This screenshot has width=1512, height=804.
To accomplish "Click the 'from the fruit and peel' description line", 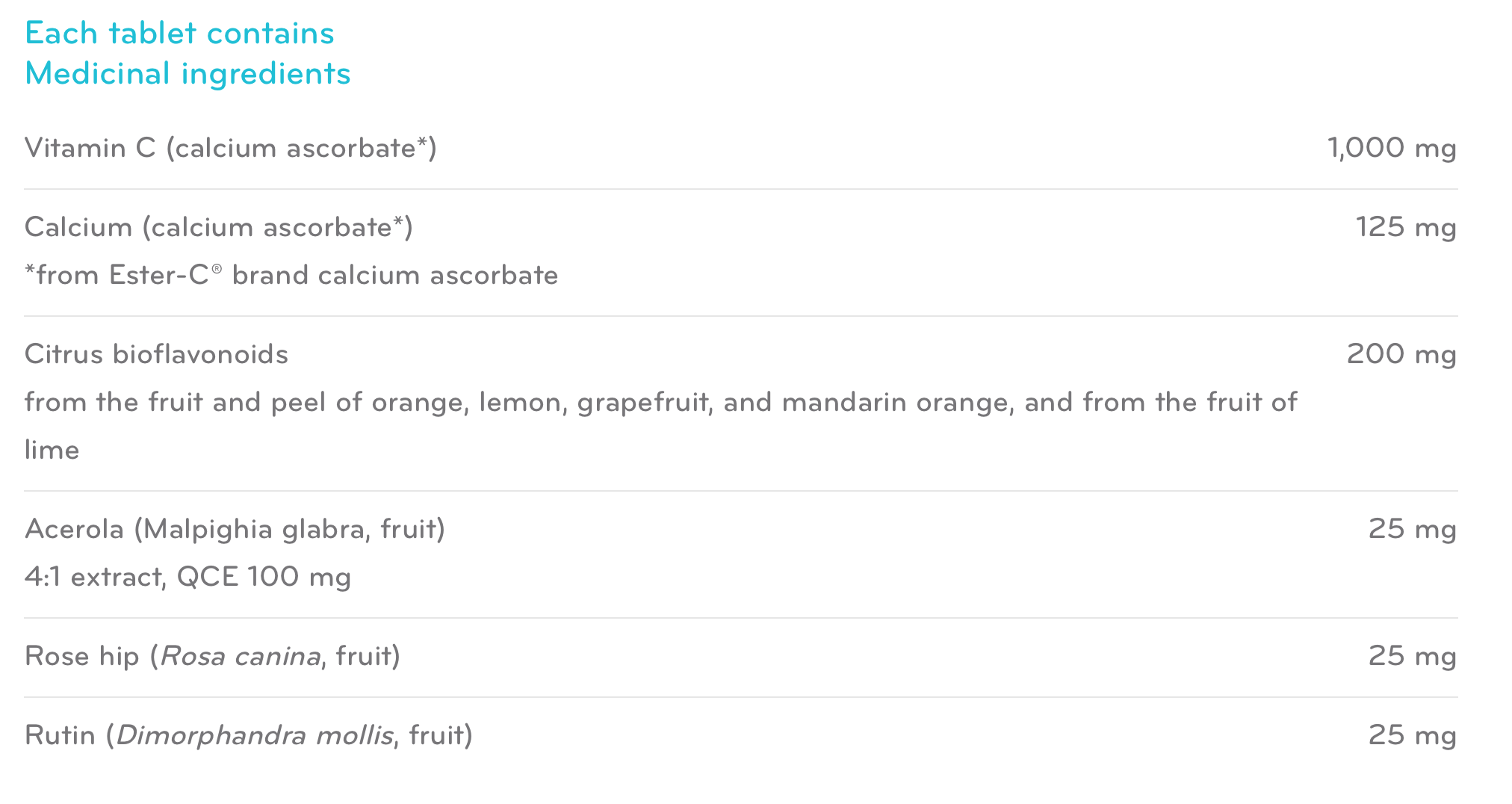I will [660, 402].
